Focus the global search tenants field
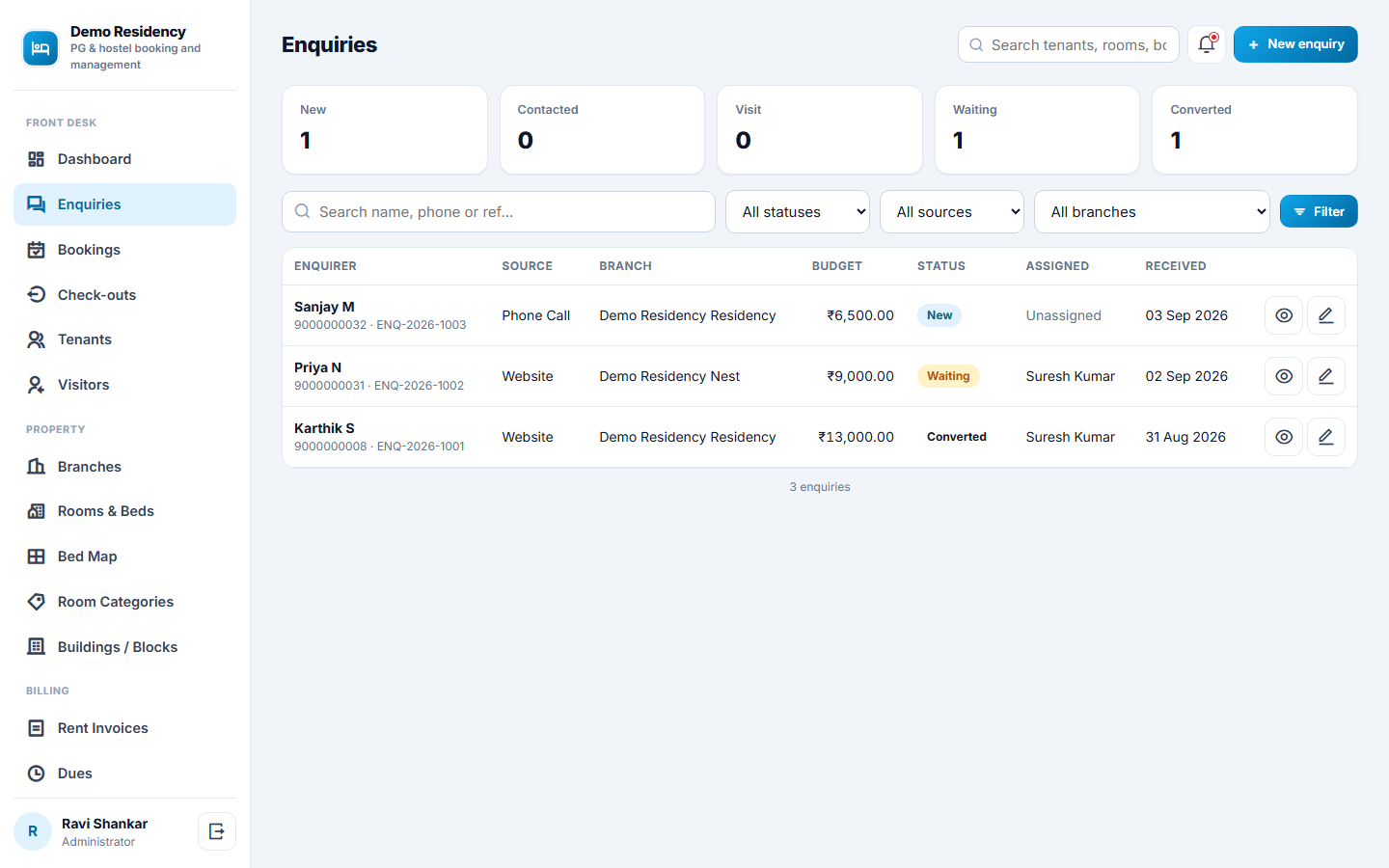 tap(1069, 44)
